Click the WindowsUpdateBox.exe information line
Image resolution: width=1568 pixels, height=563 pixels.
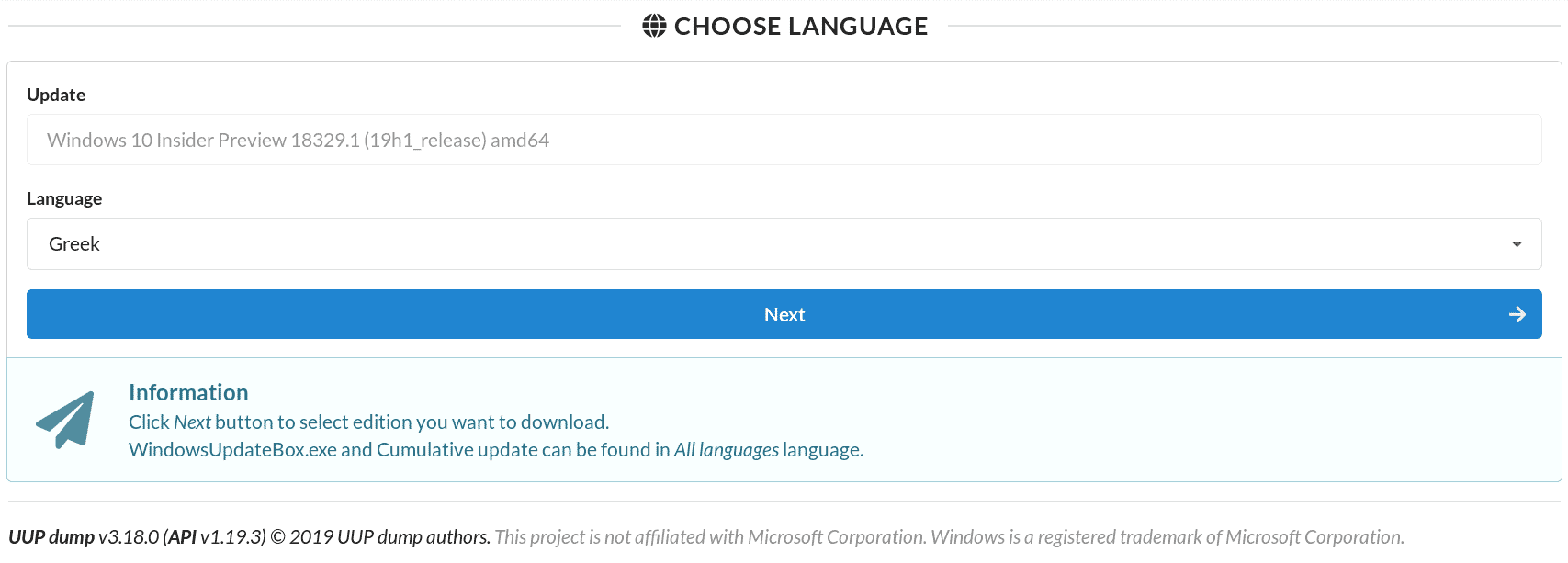[x=496, y=450]
